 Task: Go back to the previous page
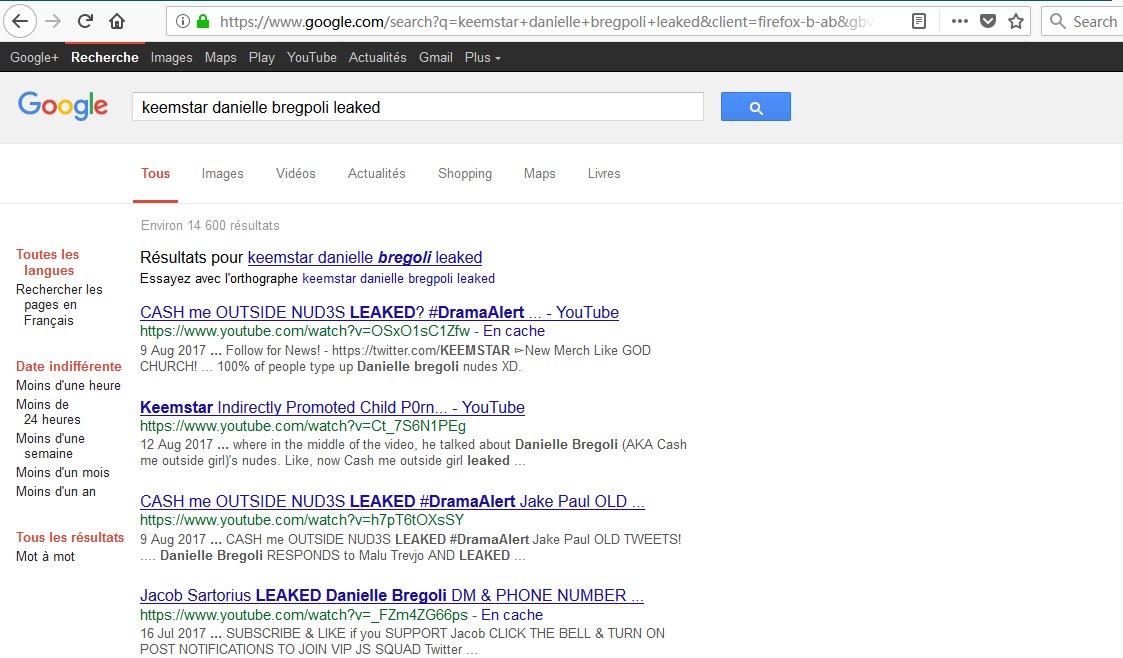coord(20,21)
